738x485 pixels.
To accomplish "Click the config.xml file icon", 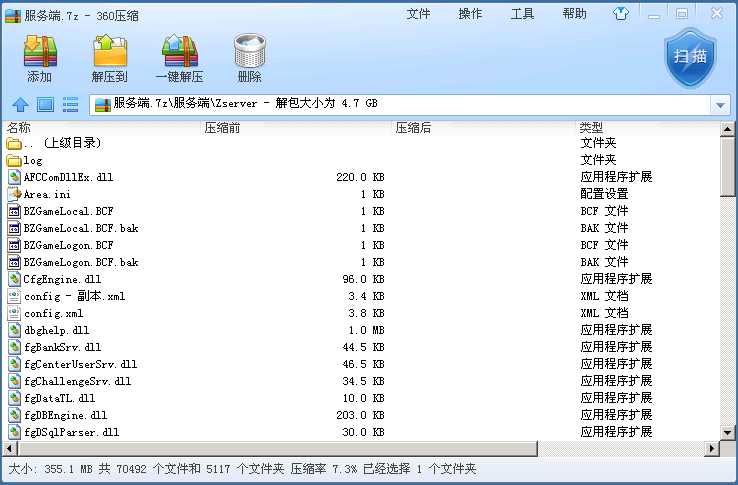I will (x=15, y=313).
